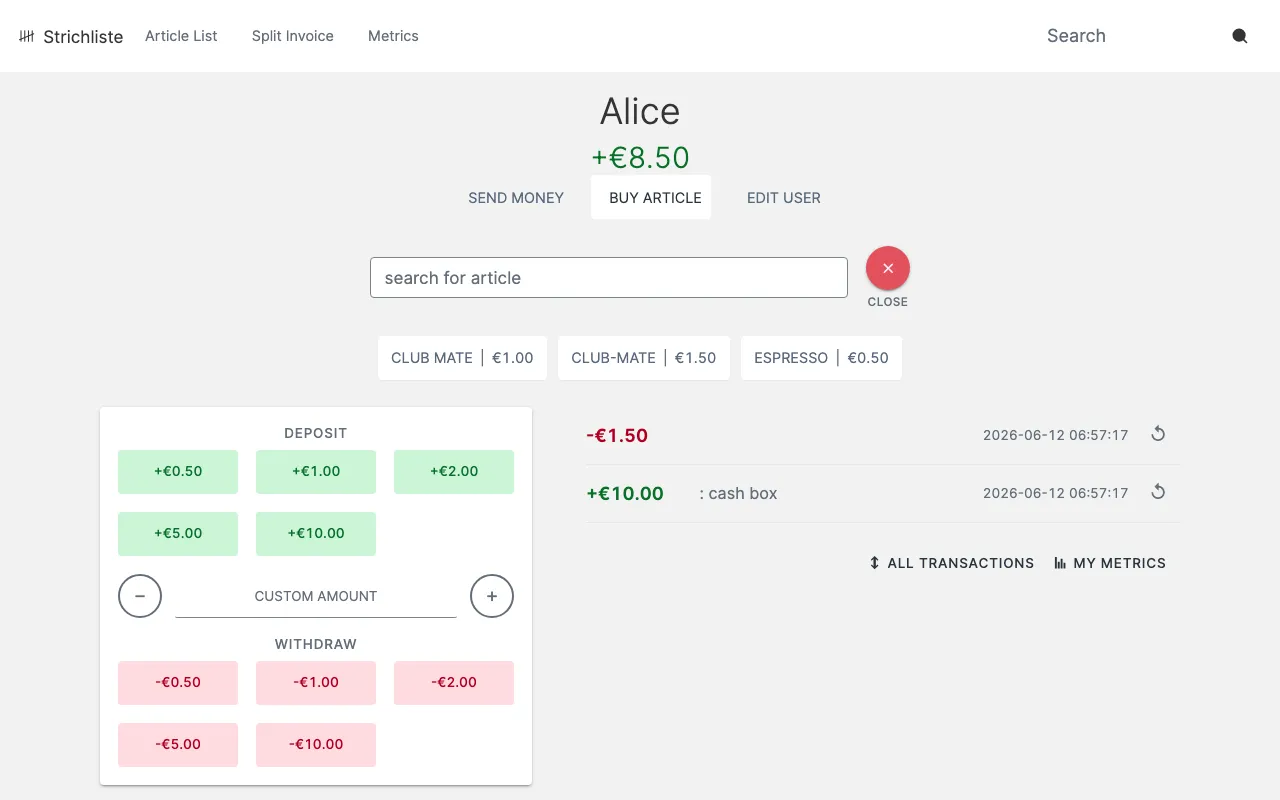Click the search magnifier icon
The width and height of the screenshot is (1280, 800).
1239,36
